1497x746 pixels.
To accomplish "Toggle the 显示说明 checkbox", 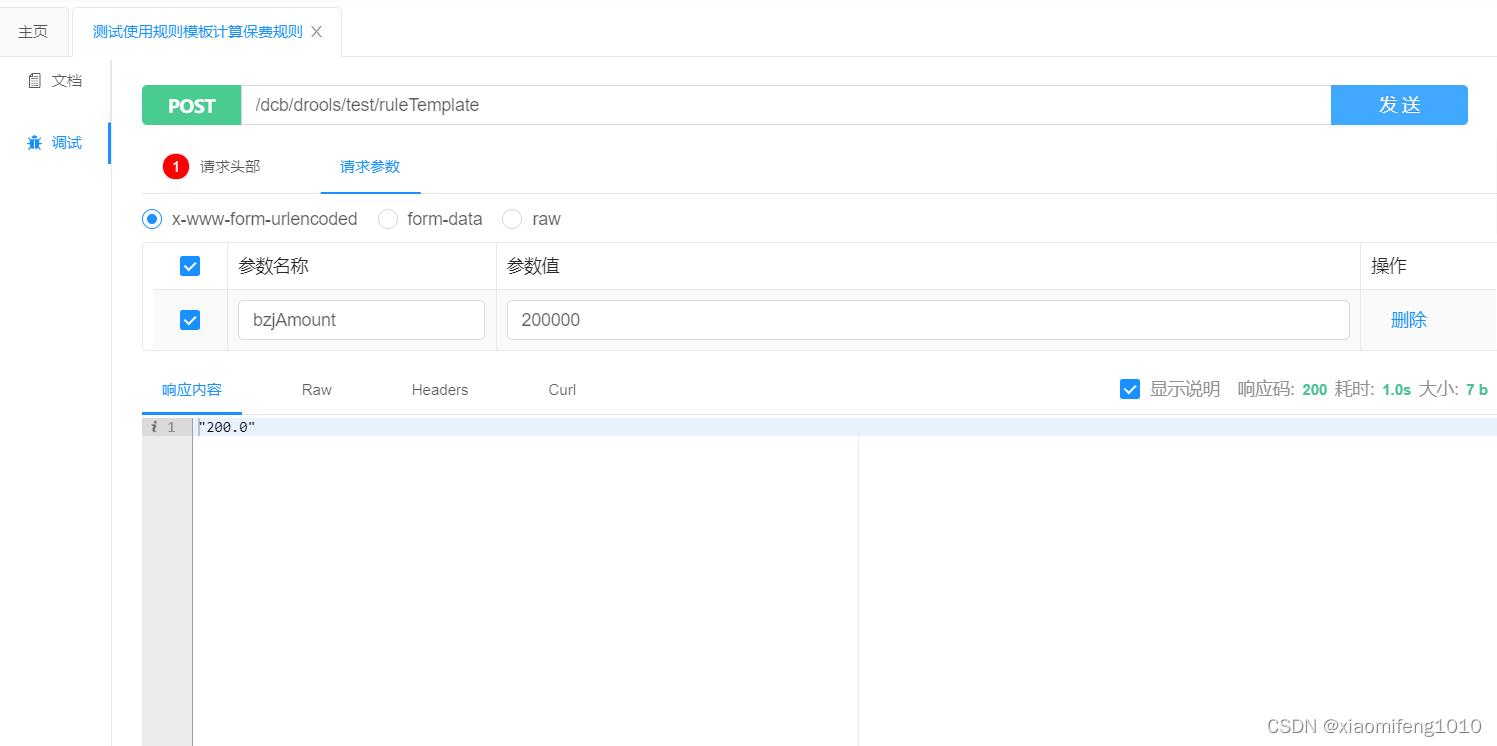I will 1130,389.
